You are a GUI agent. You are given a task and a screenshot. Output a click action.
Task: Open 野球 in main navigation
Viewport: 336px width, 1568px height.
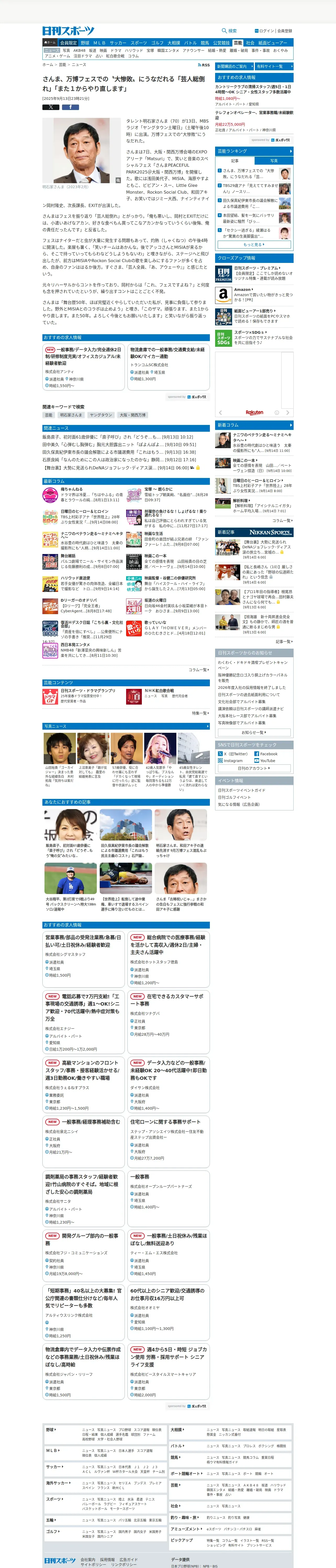tap(85, 43)
